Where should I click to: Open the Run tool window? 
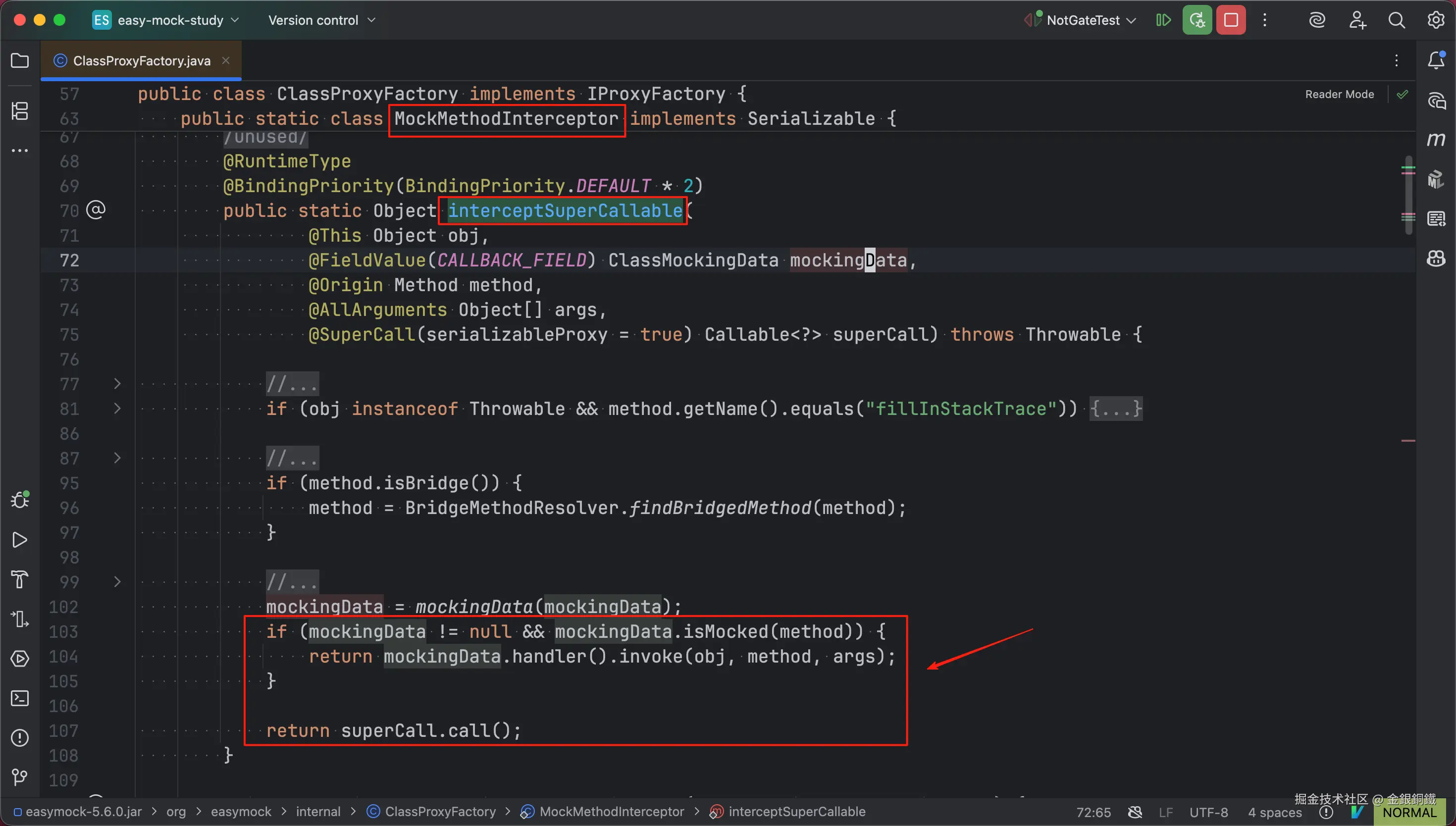click(20, 539)
